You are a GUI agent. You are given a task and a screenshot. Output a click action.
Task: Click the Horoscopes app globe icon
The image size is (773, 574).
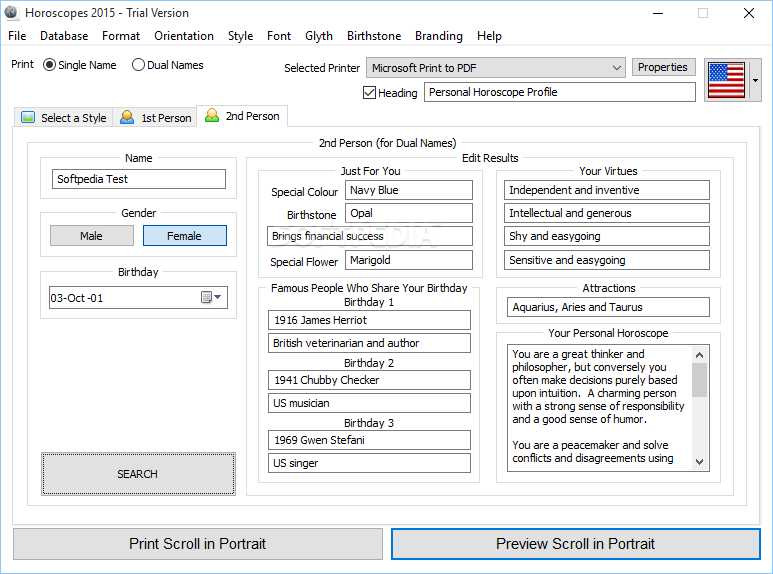(11, 13)
